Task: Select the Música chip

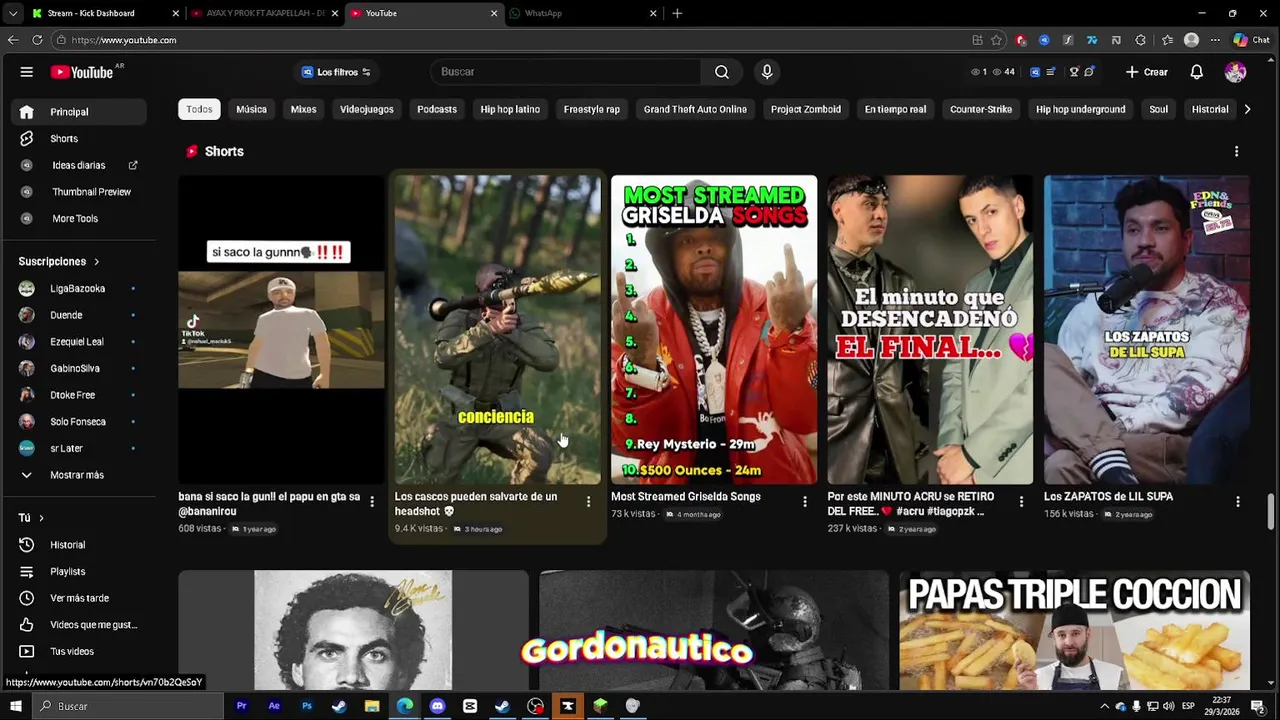Action: [x=251, y=109]
